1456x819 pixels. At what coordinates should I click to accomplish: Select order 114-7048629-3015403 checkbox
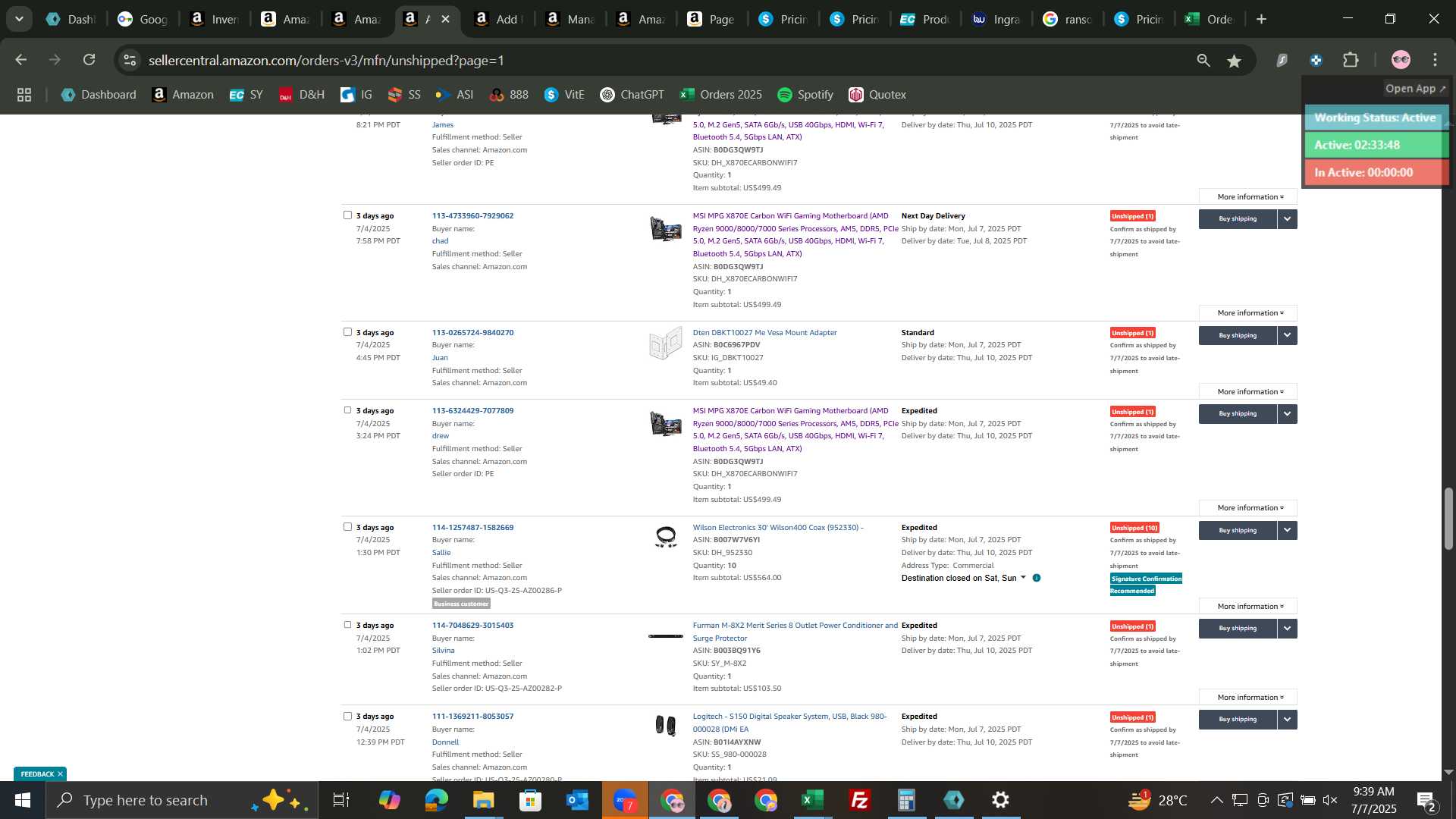click(347, 625)
